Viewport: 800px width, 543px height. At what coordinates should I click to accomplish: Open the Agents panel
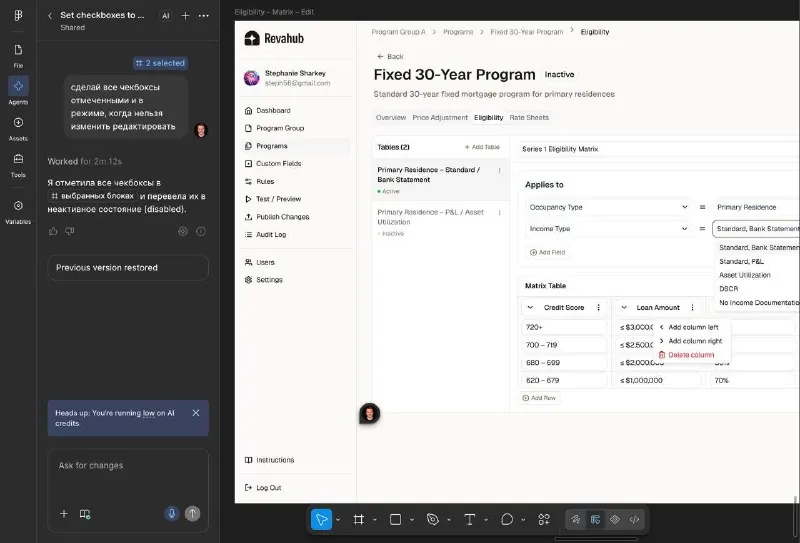(x=18, y=91)
